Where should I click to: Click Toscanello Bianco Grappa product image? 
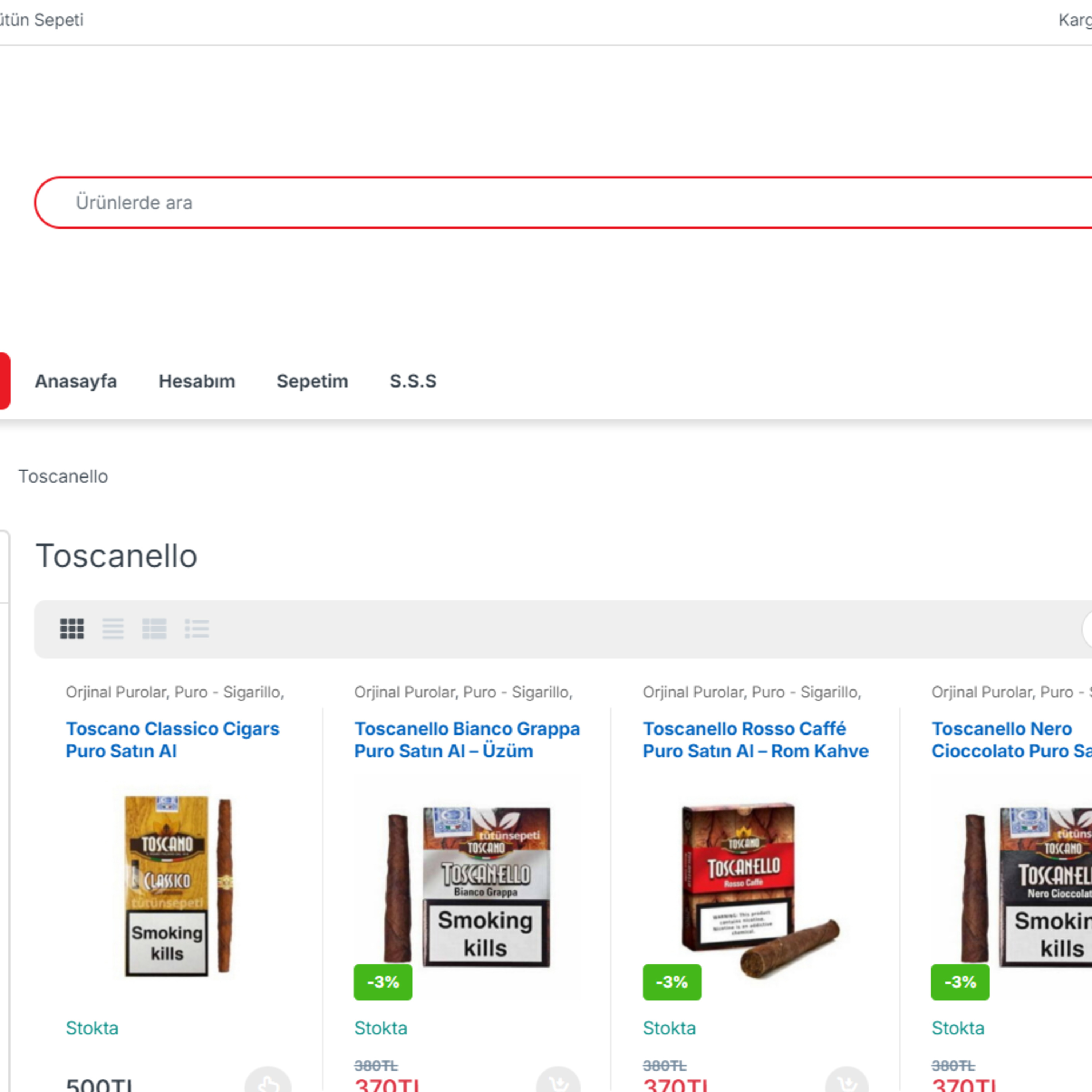(467, 886)
